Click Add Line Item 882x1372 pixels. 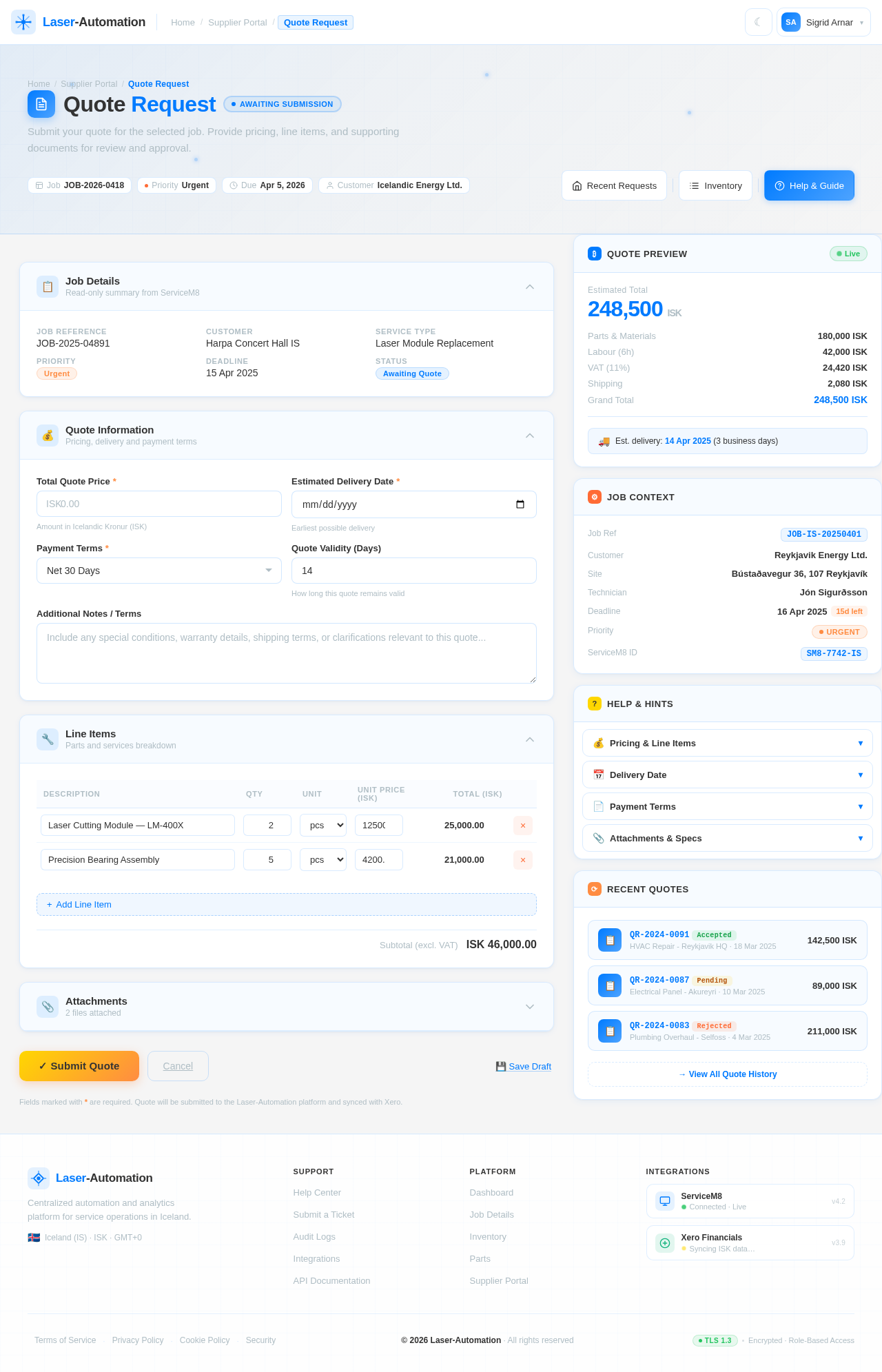tap(286, 904)
